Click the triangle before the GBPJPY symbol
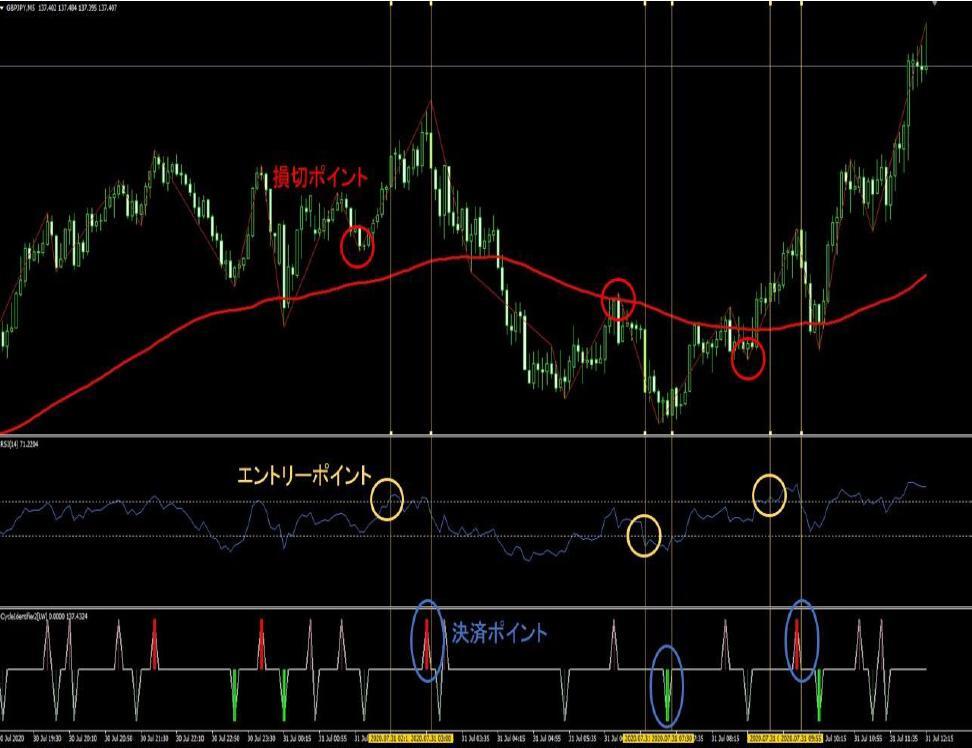Image resolution: width=972 pixels, height=748 pixels. tap(2, 8)
